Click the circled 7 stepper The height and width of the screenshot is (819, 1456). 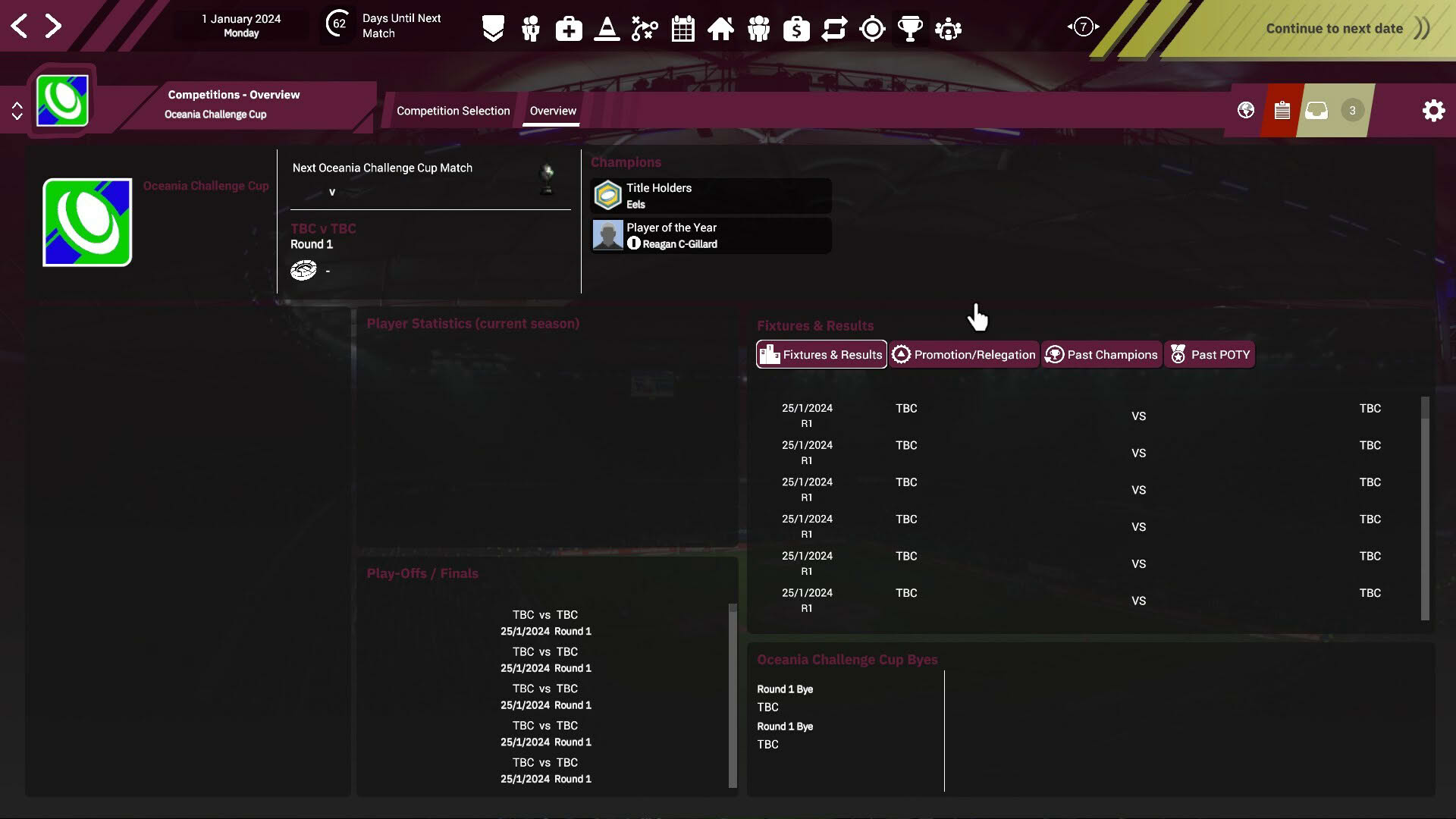(x=1083, y=27)
